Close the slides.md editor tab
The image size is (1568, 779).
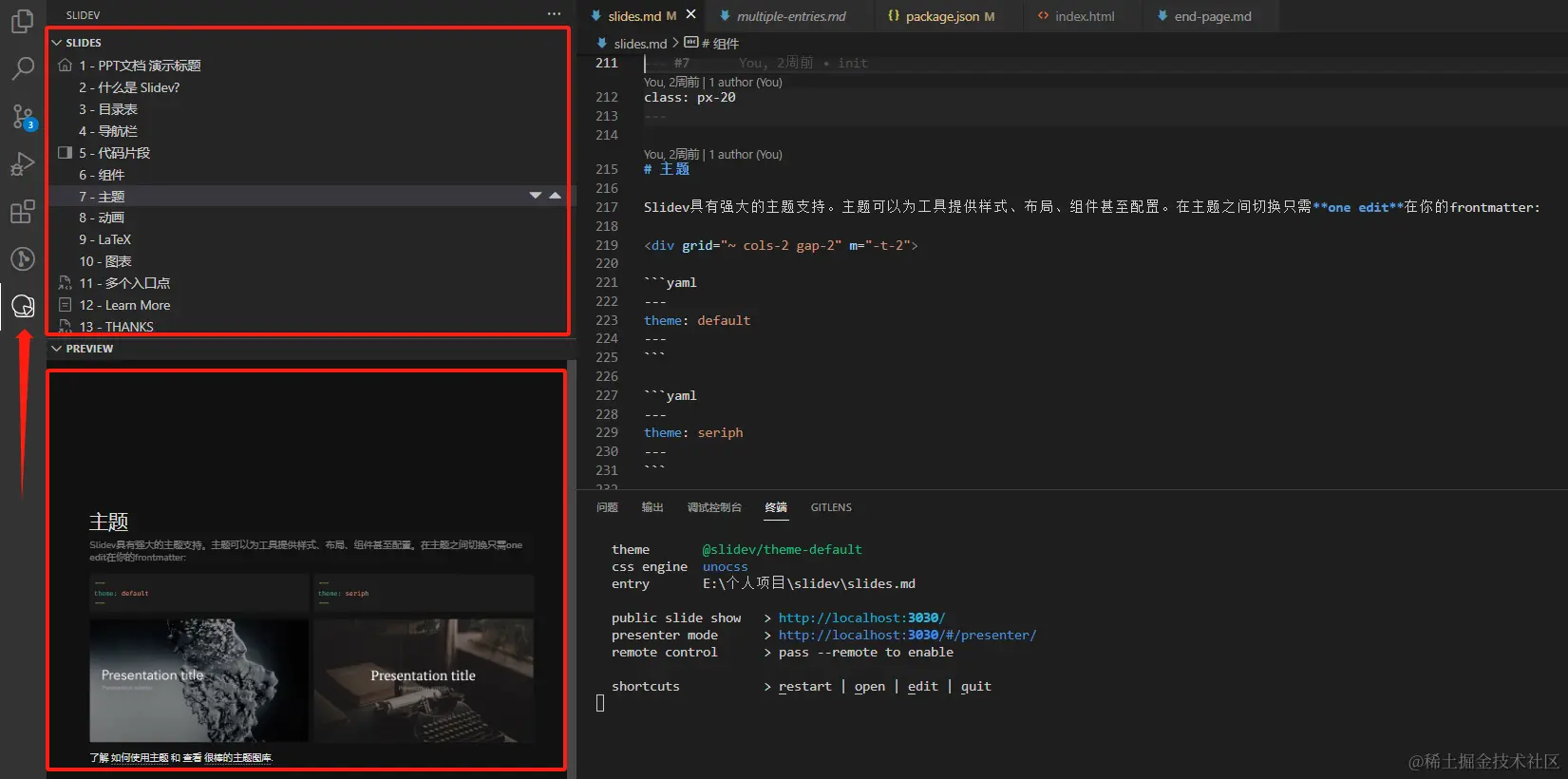pos(690,14)
